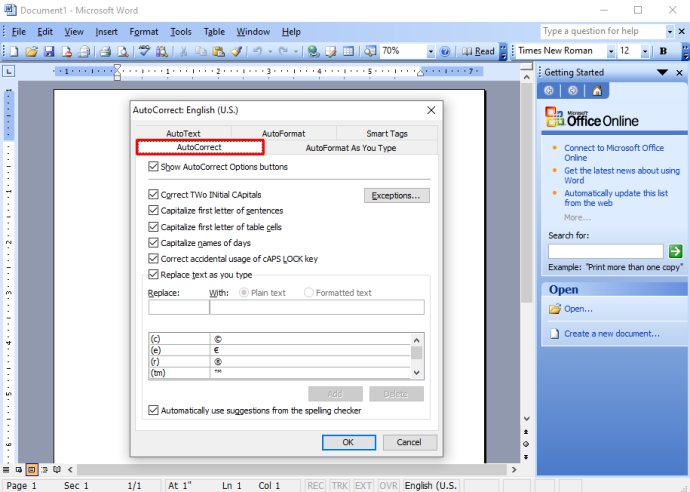
Task: Click the Open folder toolbar icon
Action: point(31,51)
